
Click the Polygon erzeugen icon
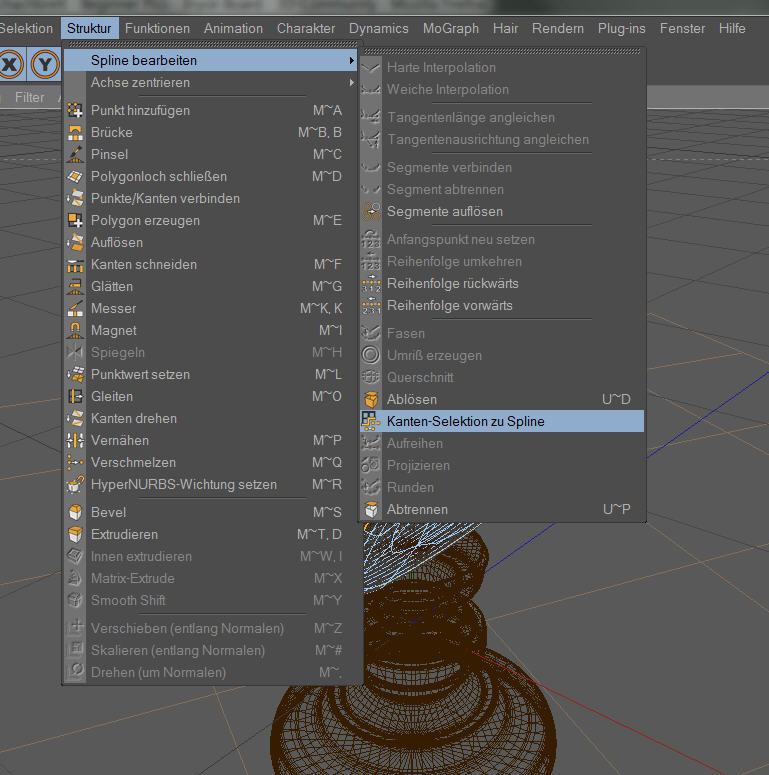pos(75,220)
